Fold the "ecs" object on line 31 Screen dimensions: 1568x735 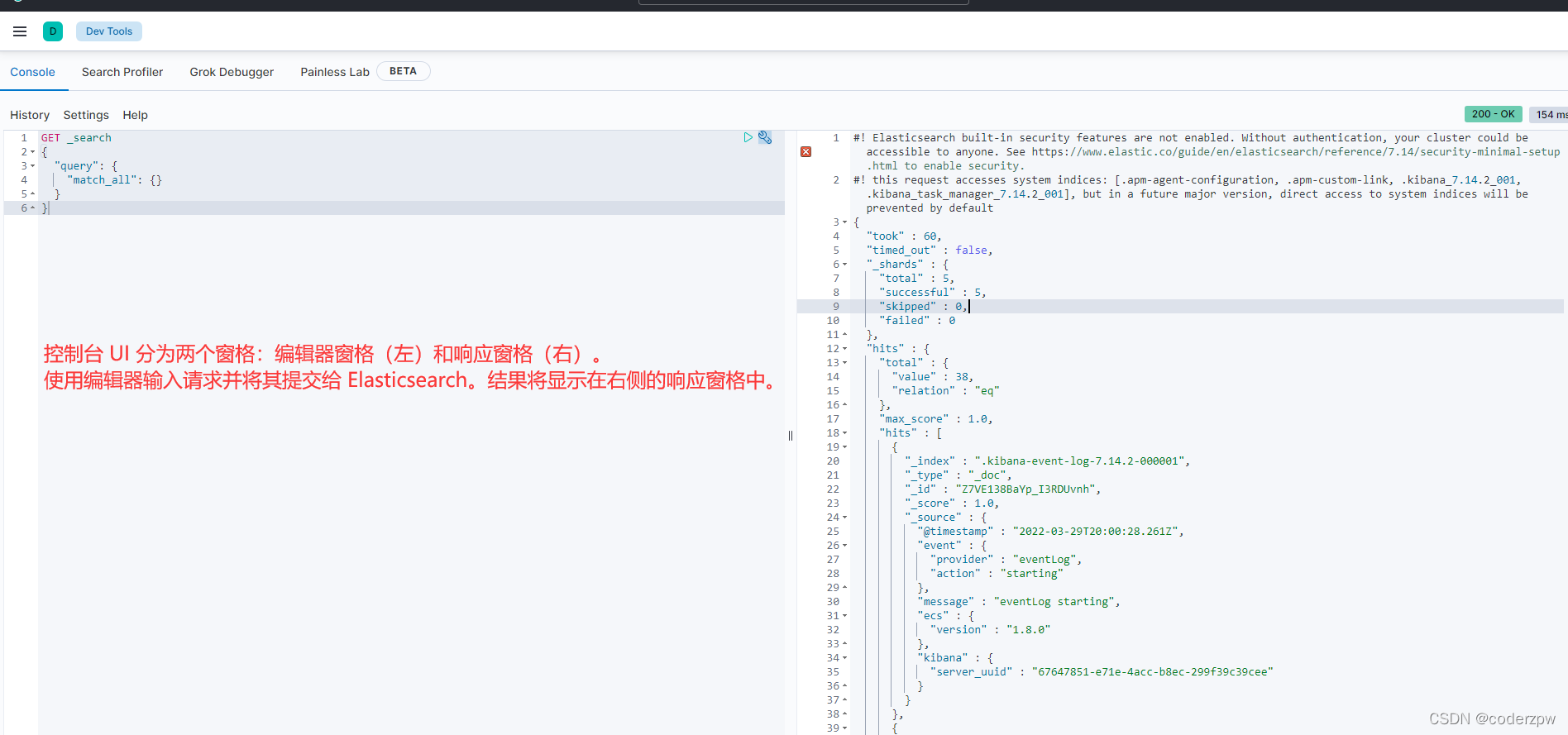coord(844,616)
